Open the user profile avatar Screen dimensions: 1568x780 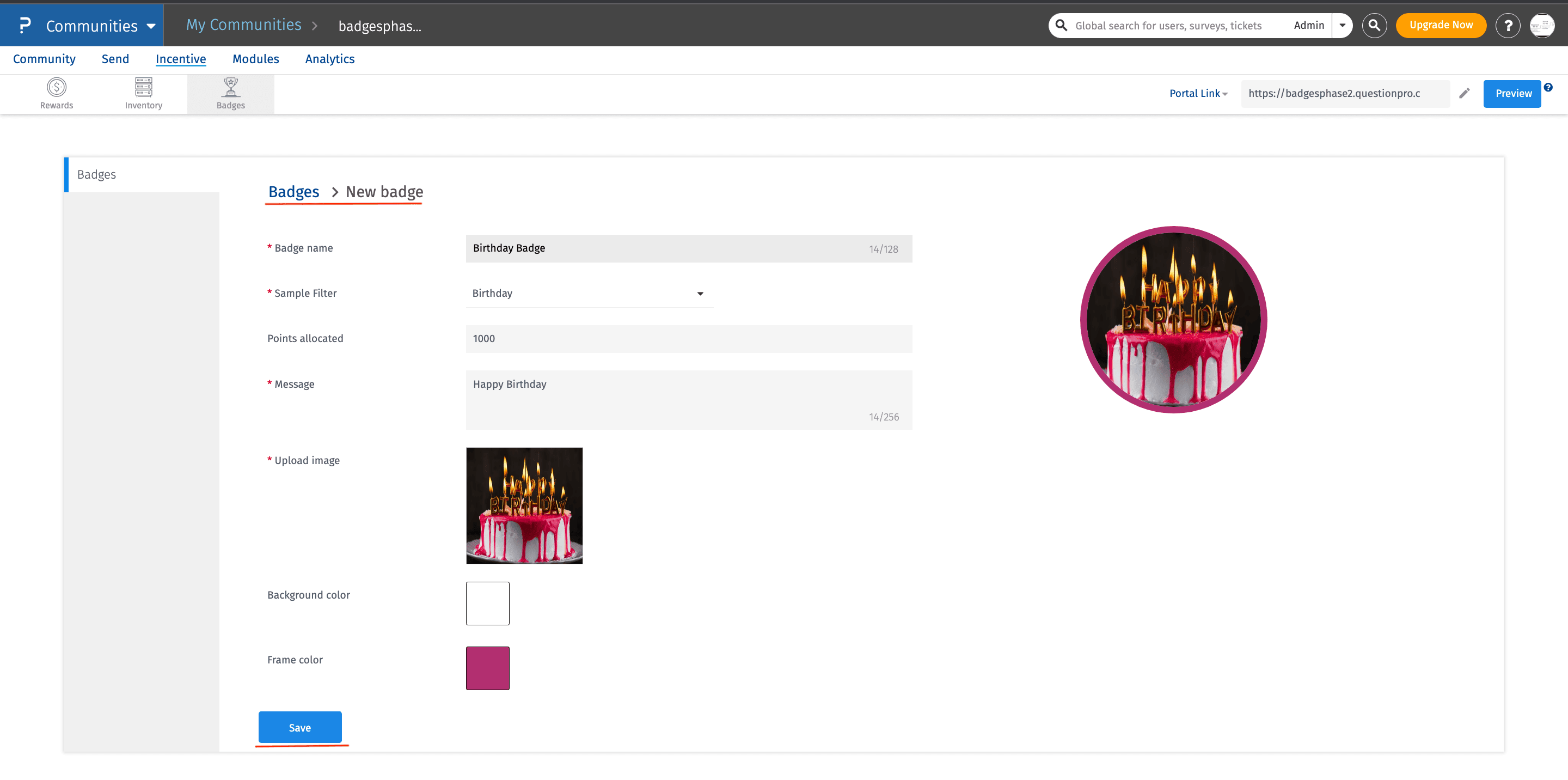[1541, 26]
